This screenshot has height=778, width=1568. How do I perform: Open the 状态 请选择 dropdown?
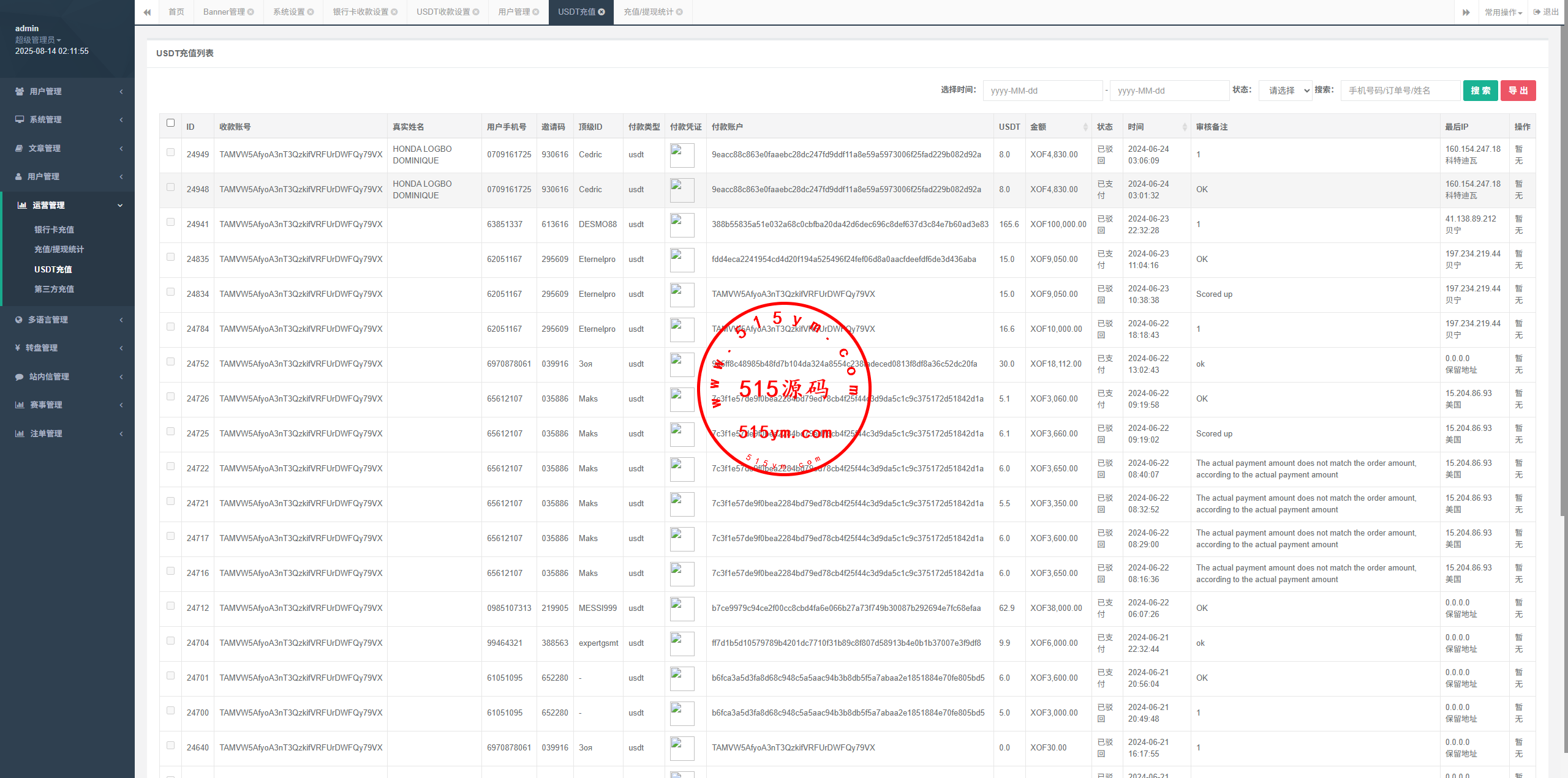(x=1285, y=91)
